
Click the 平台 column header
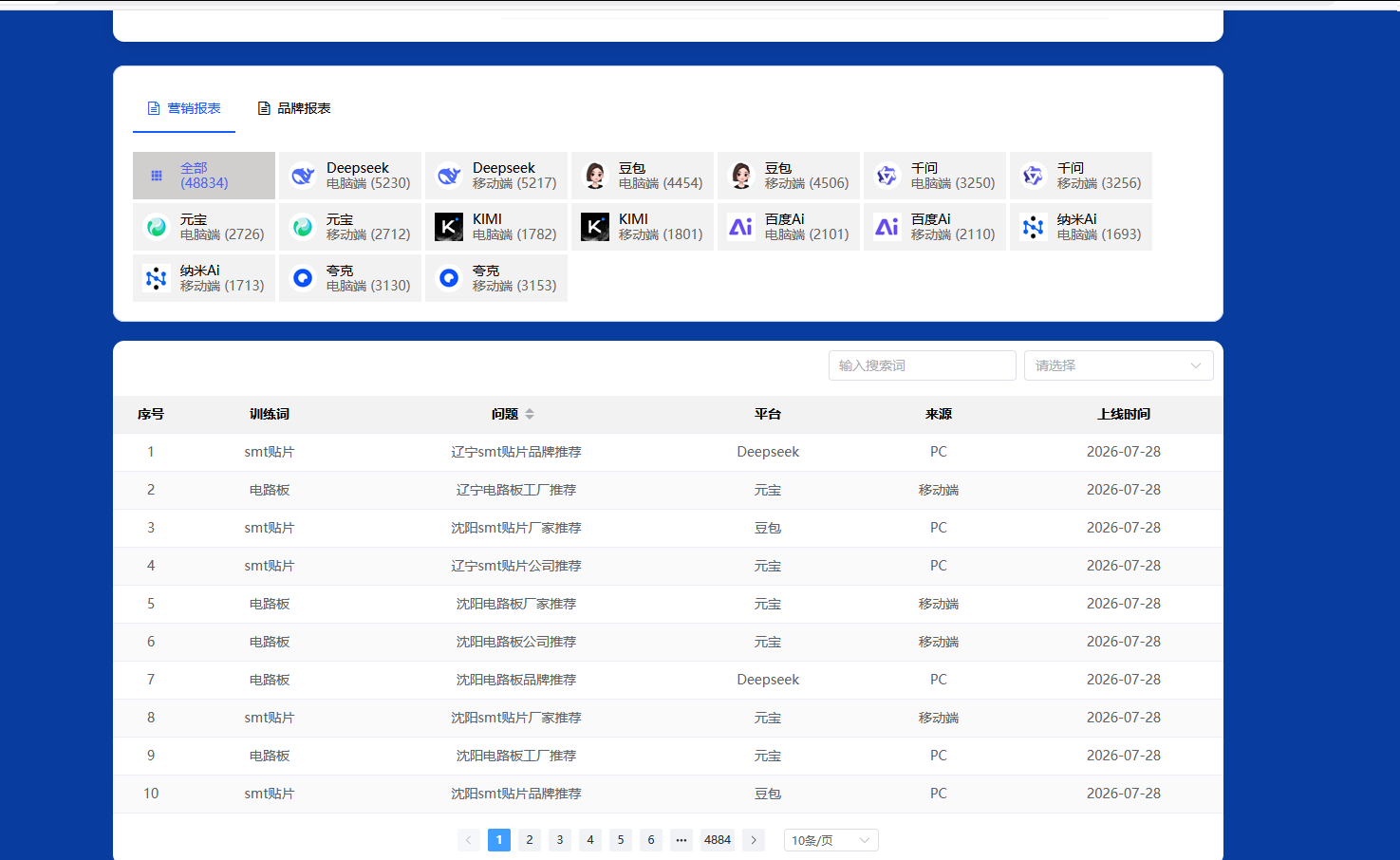768,414
